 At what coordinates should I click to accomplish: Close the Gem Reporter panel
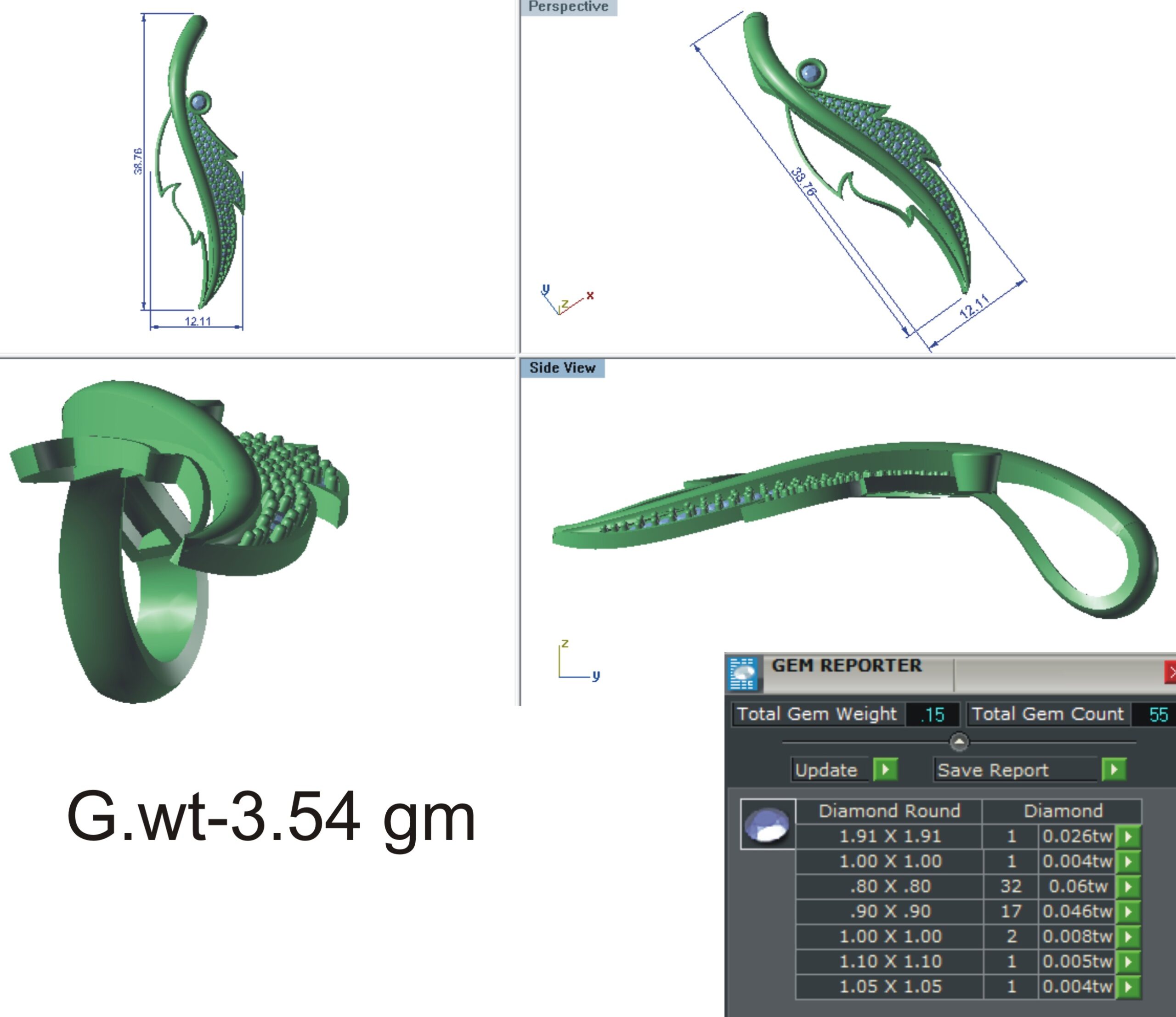coord(1170,672)
